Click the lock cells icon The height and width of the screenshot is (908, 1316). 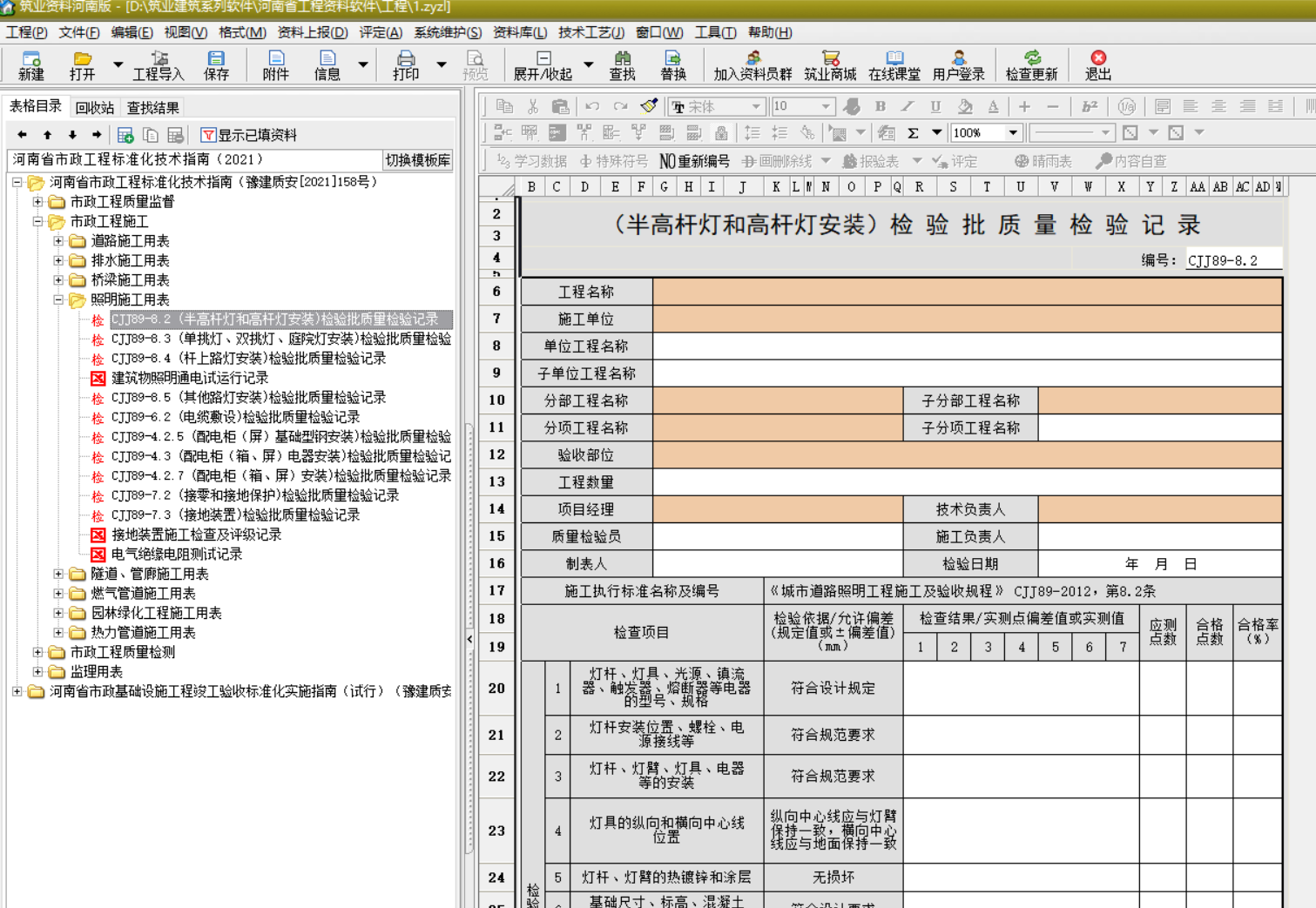click(721, 133)
